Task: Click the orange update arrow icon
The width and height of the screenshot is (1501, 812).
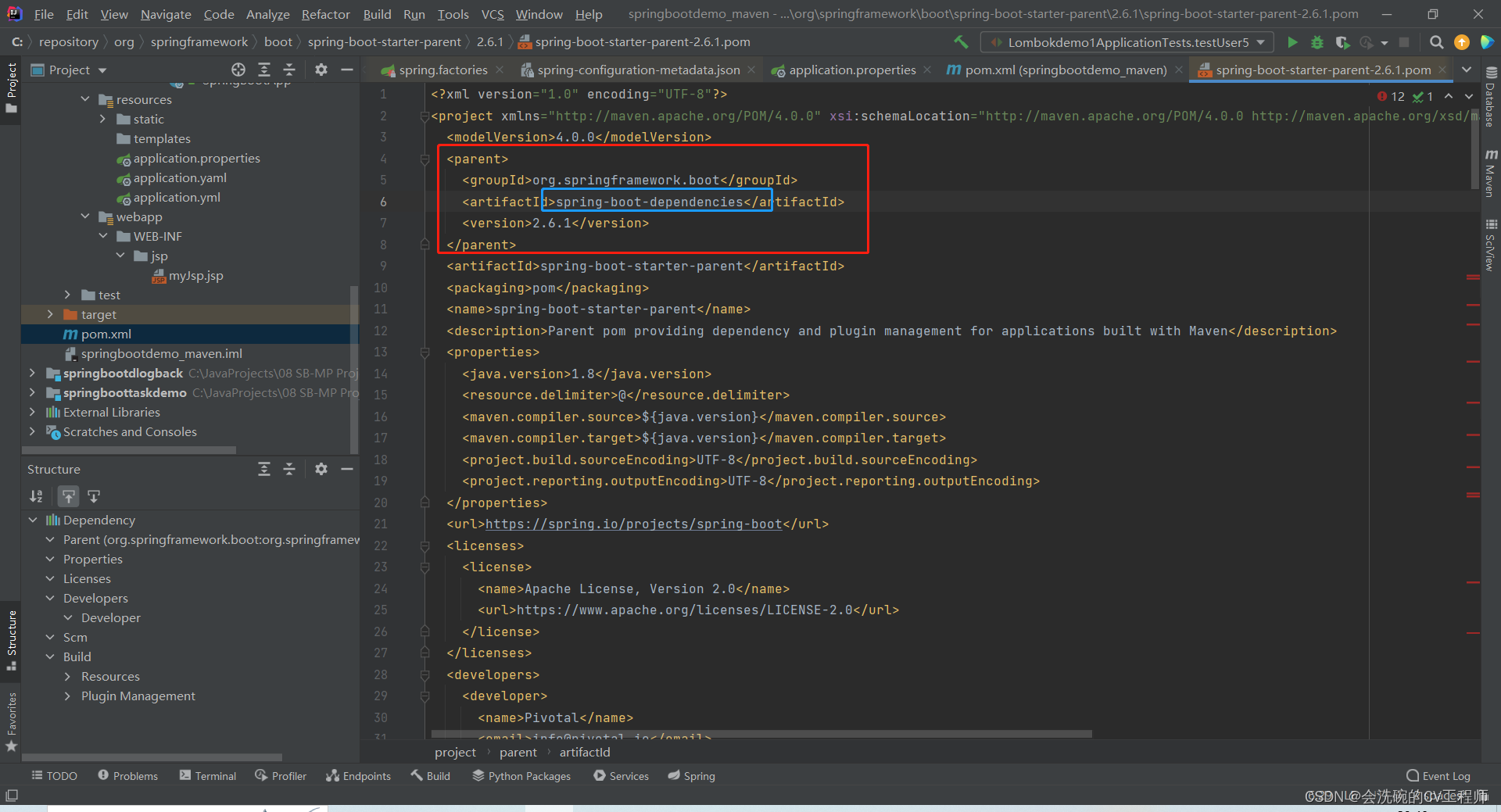Action: coord(1461,42)
